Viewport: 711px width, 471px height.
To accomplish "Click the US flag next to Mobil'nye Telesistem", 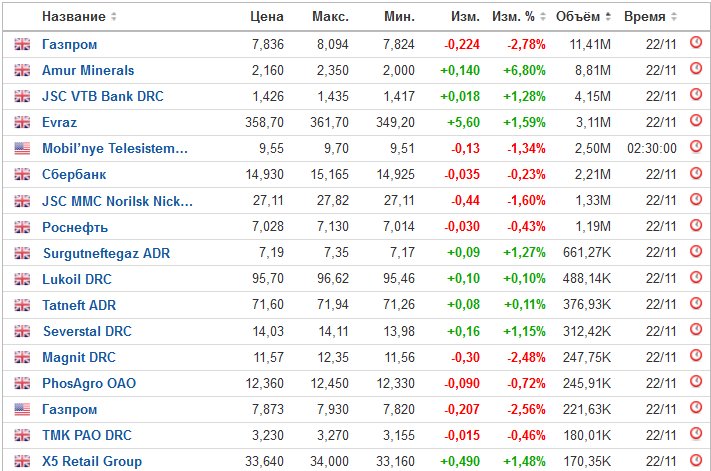I will coord(22,148).
